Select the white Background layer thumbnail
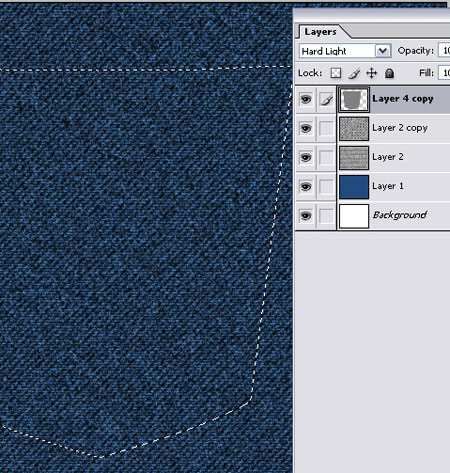This screenshot has height=473, width=450. click(354, 216)
